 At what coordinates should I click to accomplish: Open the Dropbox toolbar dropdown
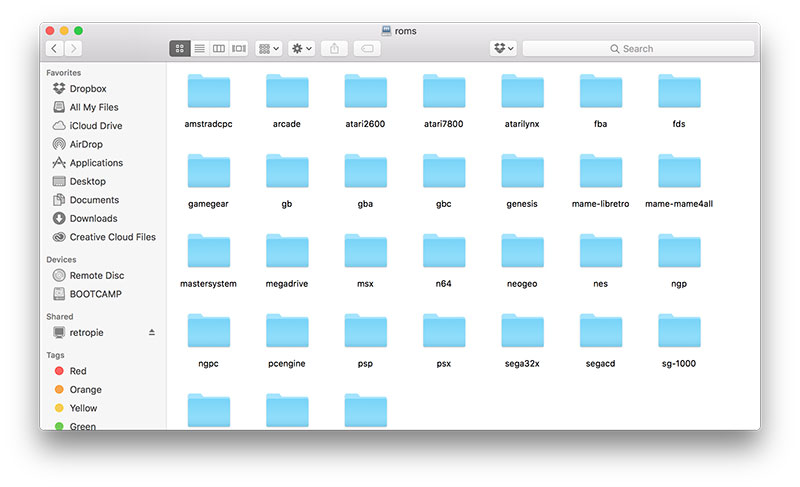(503, 48)
